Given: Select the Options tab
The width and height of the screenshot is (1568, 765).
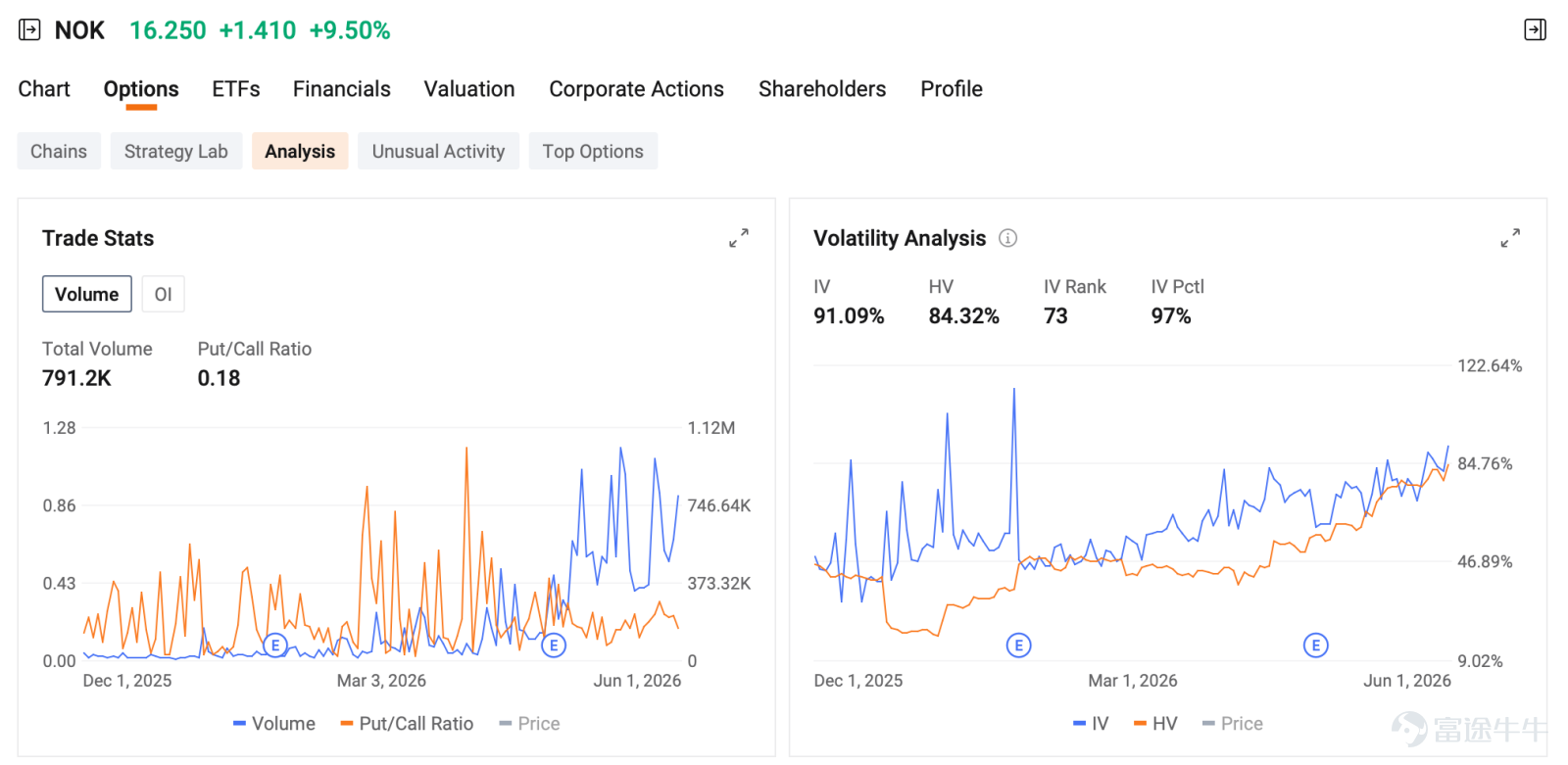Looking at the screenshot, I should click(x=141, y=89).
